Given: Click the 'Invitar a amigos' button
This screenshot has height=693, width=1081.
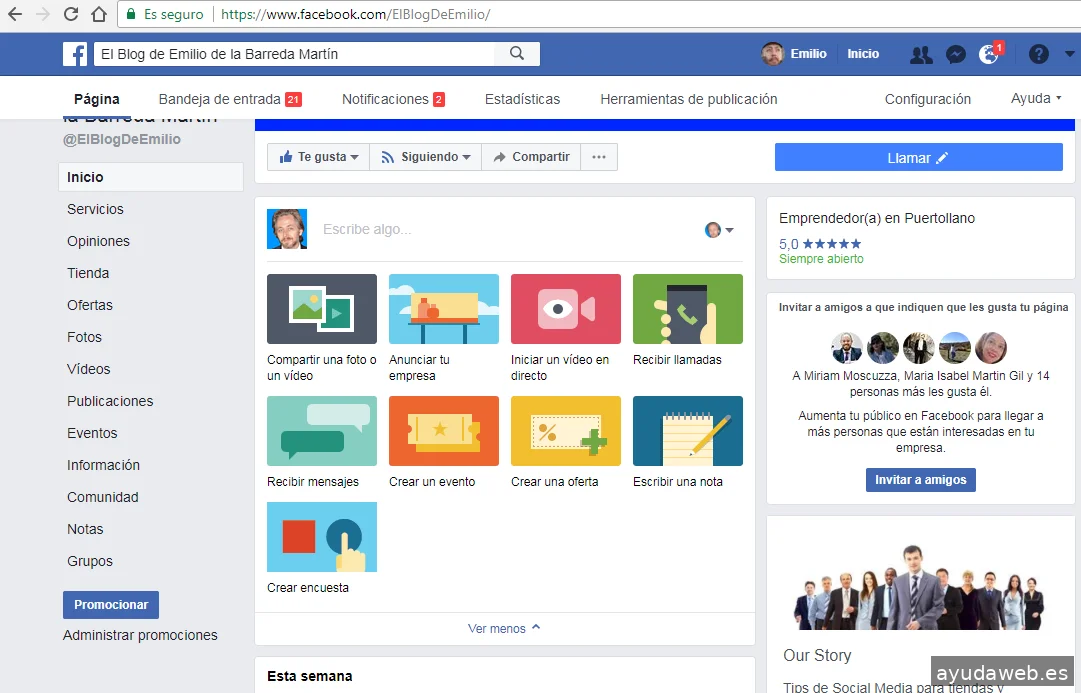Looking at the screenshot, I should [920, 480].
